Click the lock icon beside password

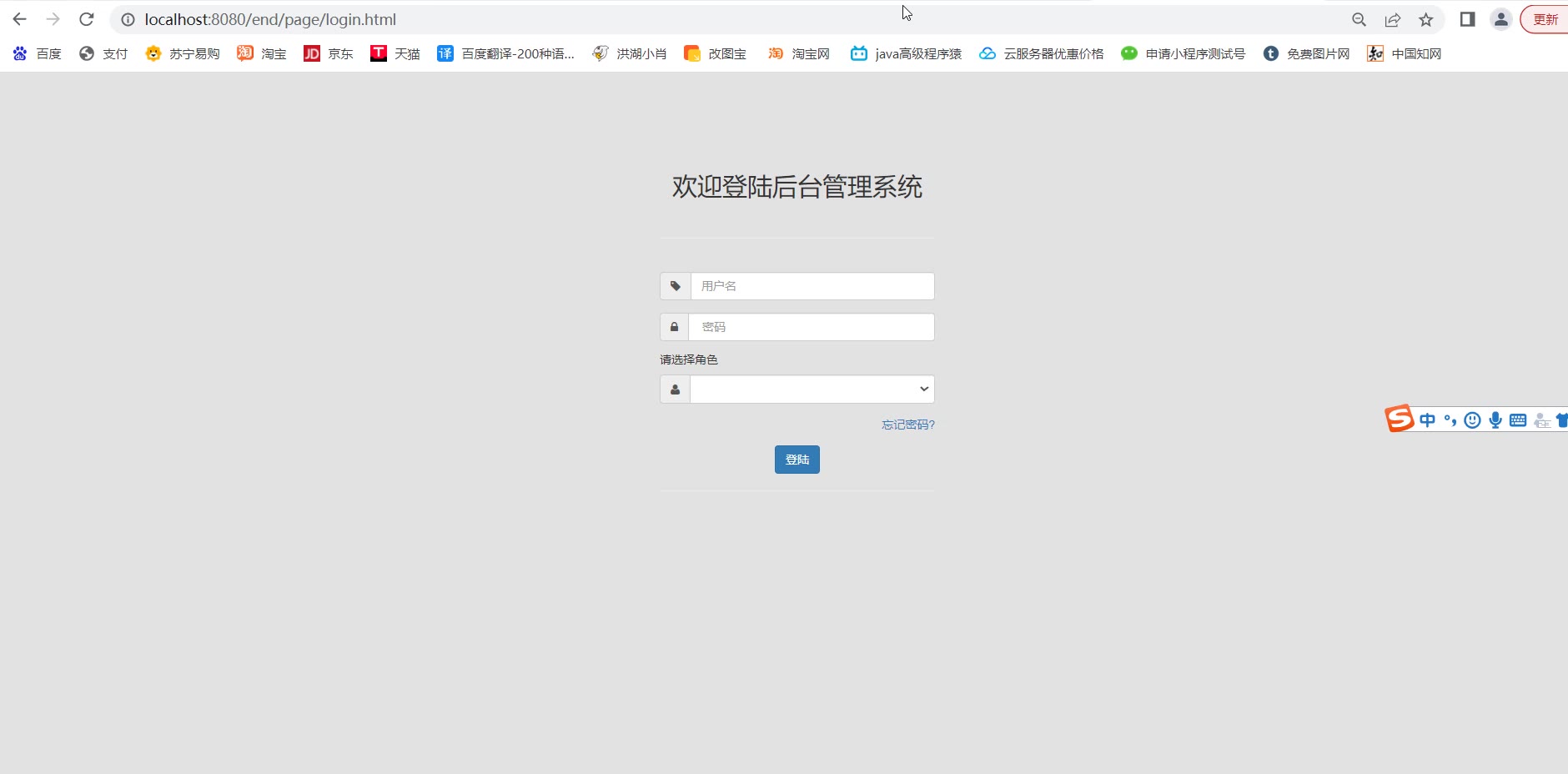(x=675, y=327)
